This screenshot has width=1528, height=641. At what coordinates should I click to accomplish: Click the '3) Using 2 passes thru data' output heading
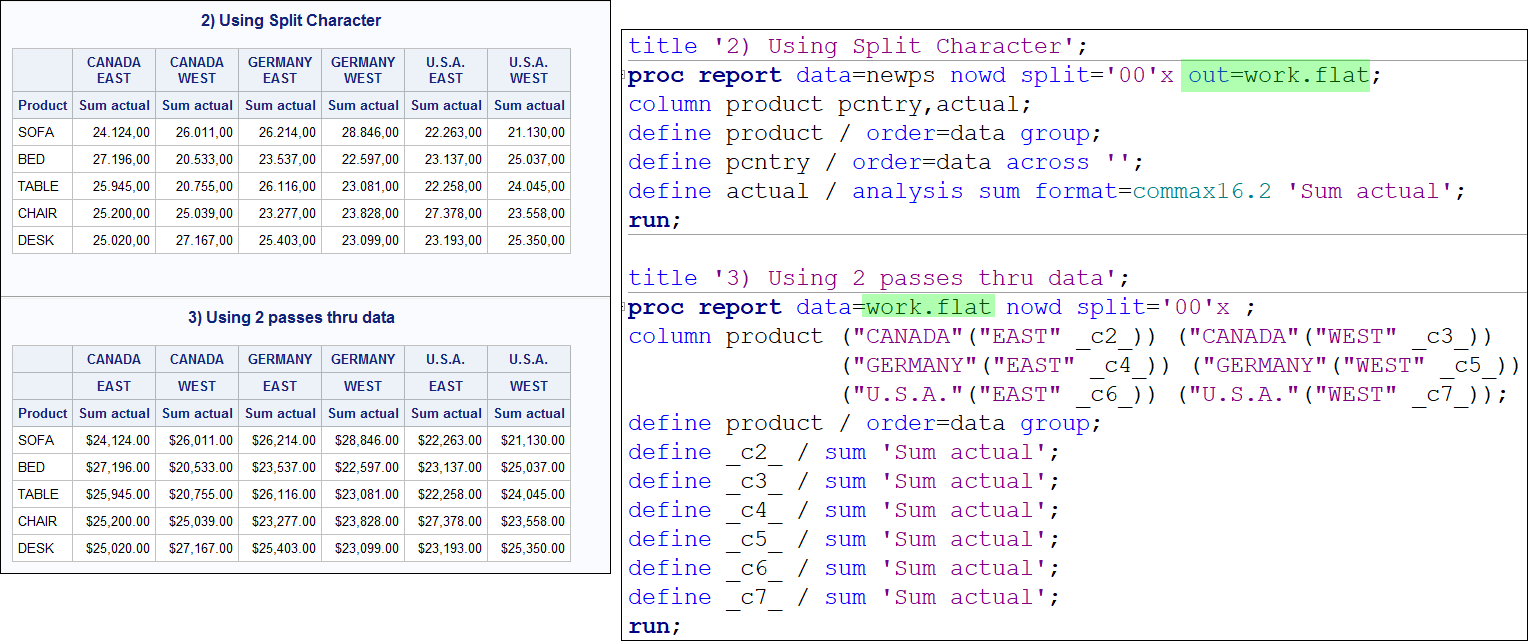291,317
